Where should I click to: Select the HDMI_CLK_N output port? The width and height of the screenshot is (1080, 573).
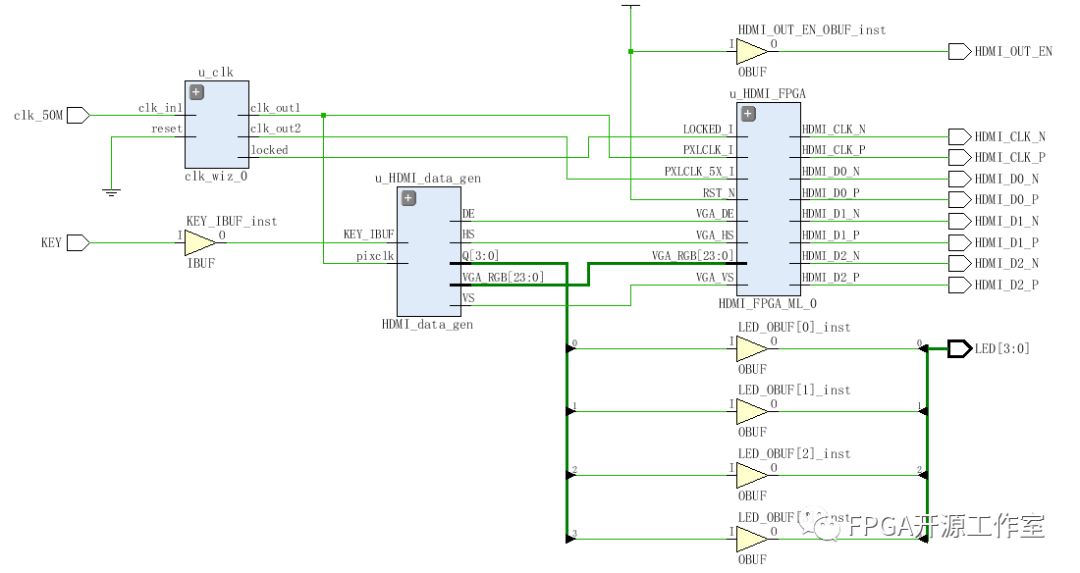pyautogui.click(x=959, y=136)
